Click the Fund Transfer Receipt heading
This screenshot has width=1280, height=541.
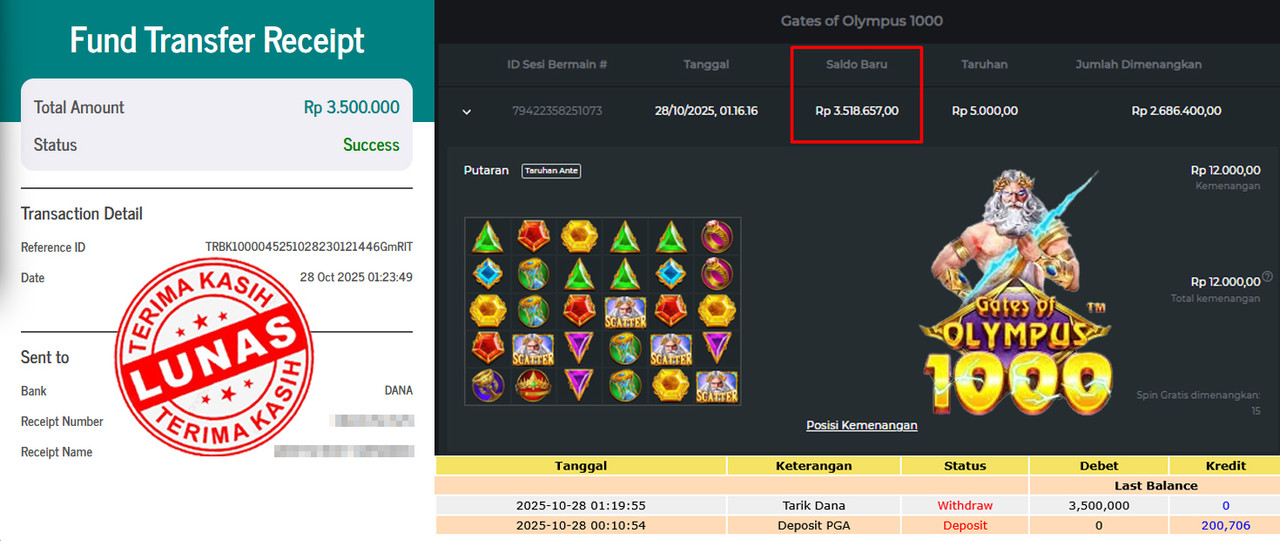point(217,40)
